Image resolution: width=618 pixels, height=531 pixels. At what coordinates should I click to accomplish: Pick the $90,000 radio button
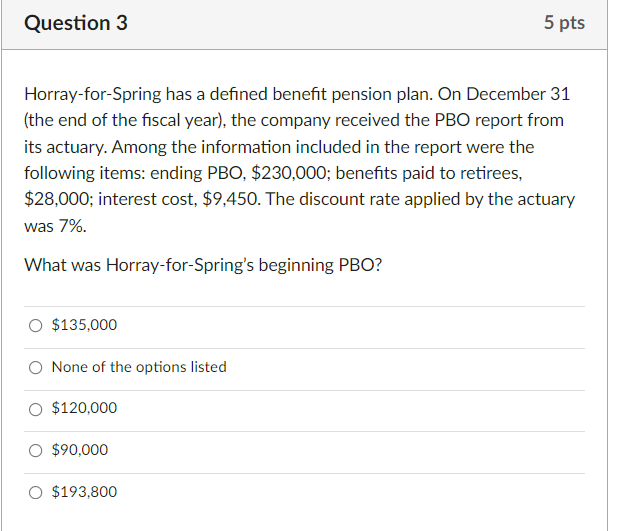(x=36, y=450)
